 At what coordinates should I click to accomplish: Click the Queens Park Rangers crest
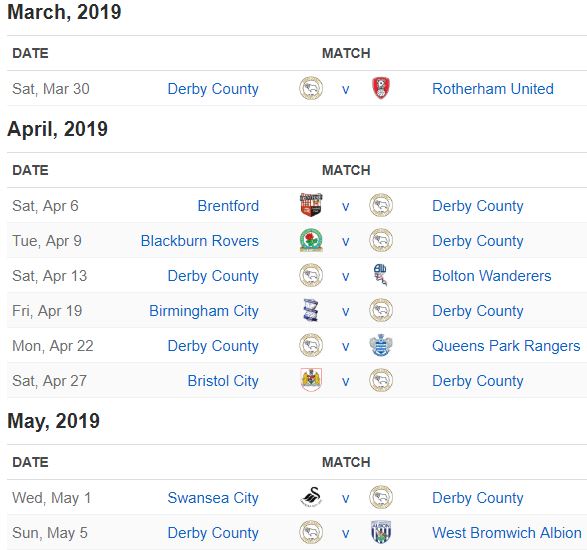pos(381,345)
